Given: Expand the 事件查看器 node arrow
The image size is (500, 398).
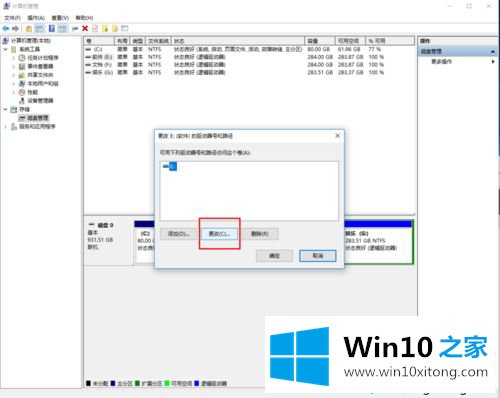Looking at the screenshot, I should (13, 67).
